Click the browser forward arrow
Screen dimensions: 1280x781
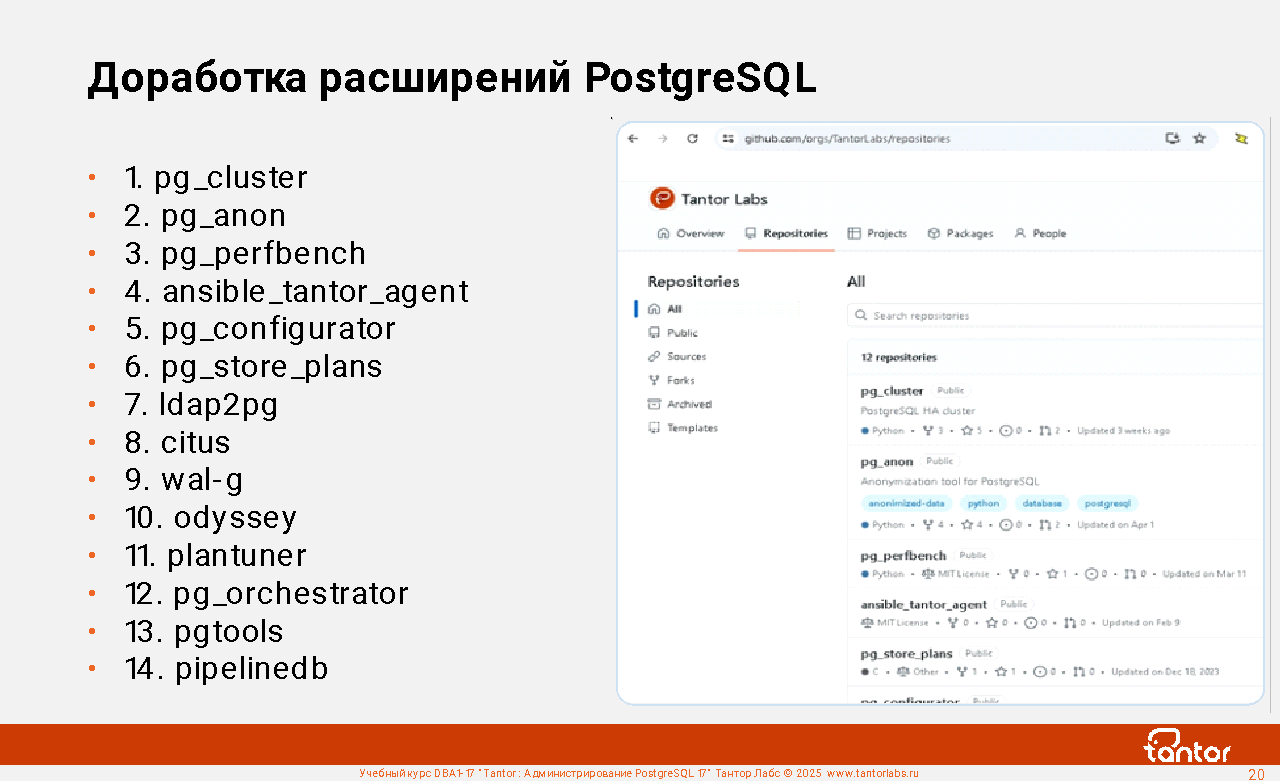tap(662, 139)
